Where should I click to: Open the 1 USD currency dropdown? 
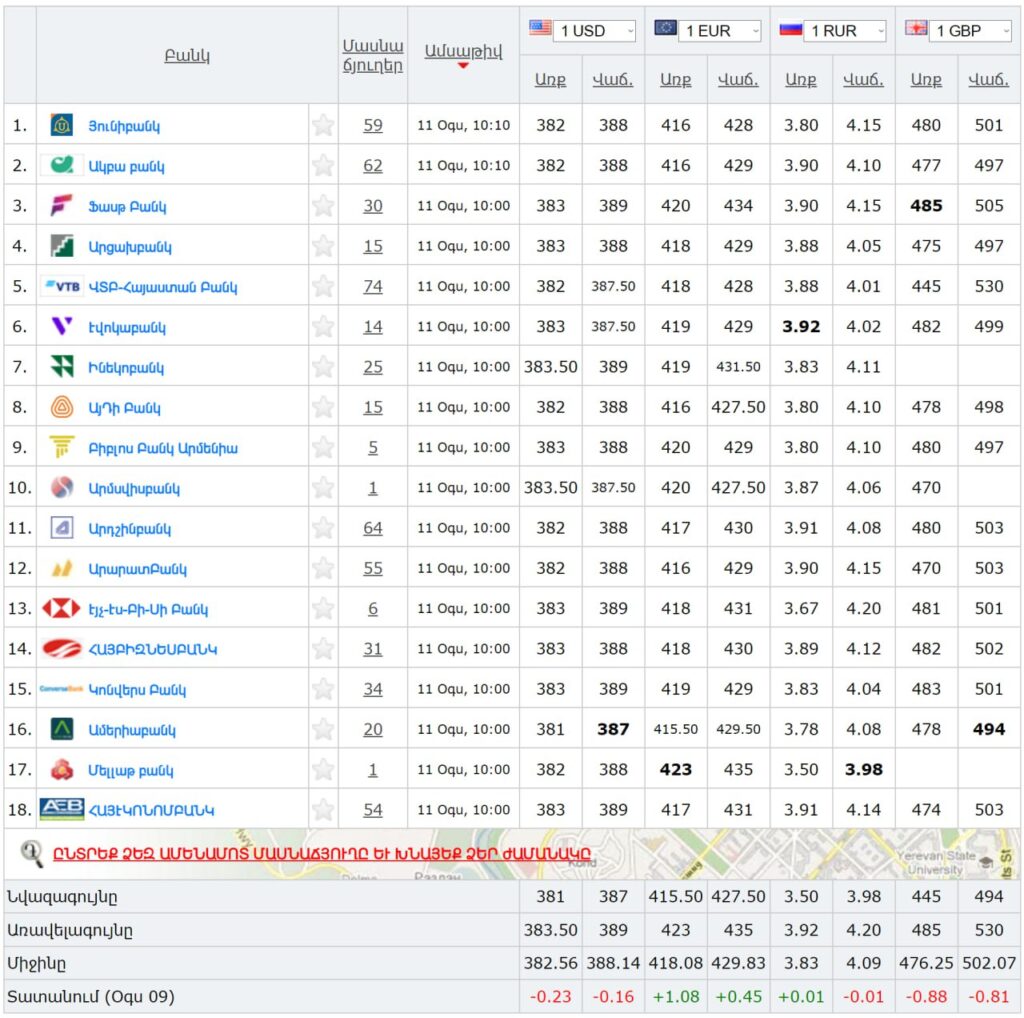pos(595,31)
